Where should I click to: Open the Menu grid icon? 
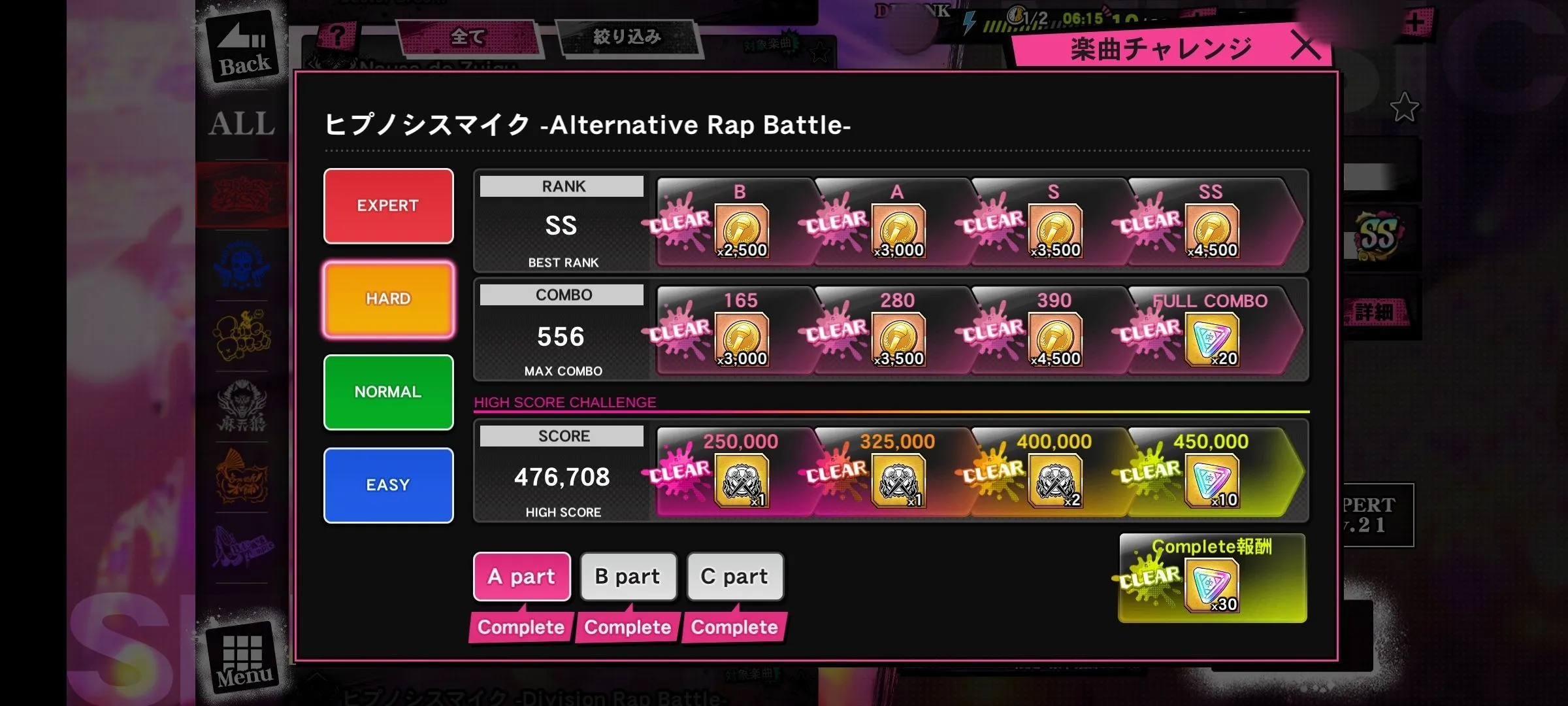244,656
